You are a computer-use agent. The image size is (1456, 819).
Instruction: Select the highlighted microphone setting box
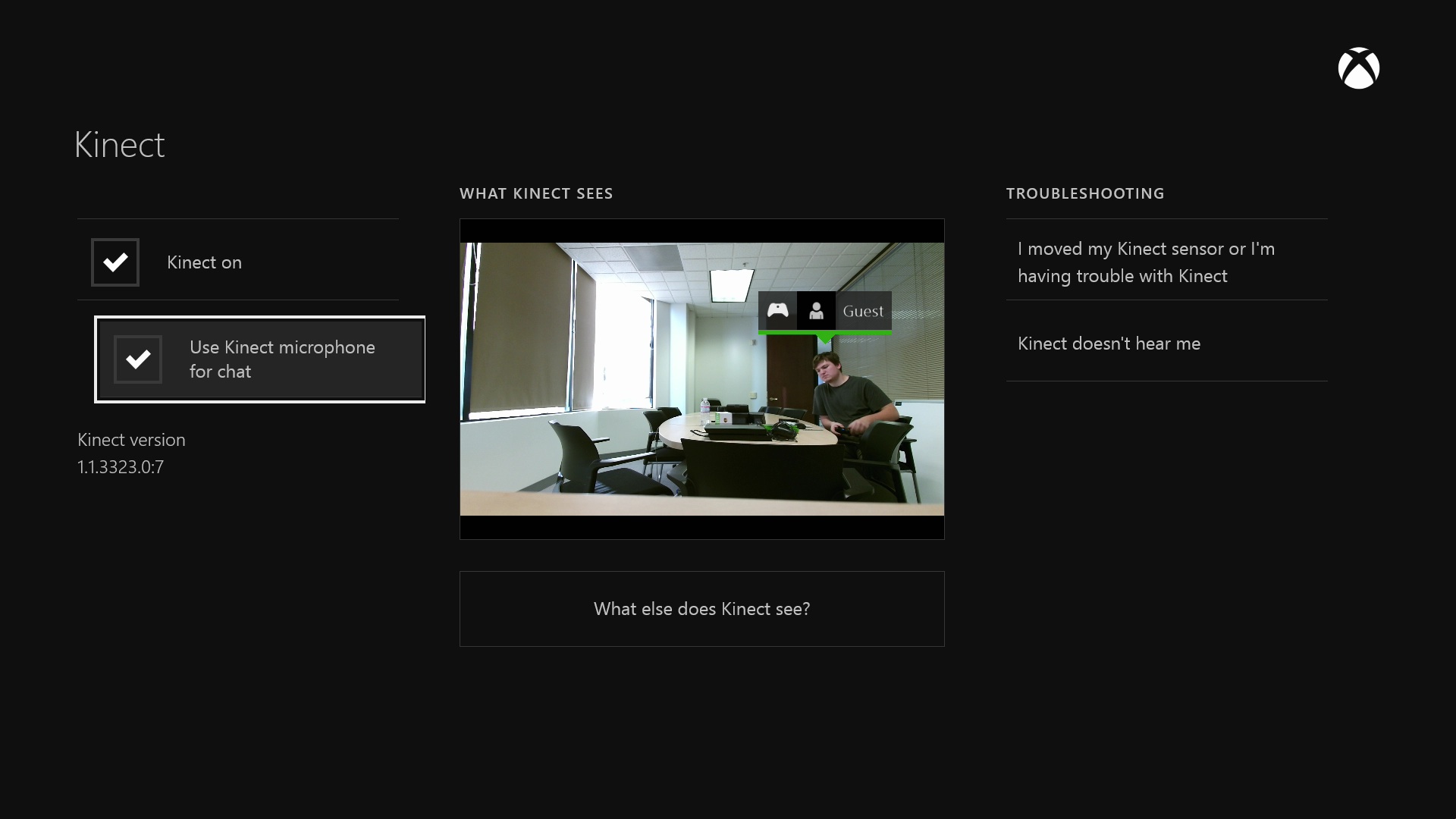point(259,359)
